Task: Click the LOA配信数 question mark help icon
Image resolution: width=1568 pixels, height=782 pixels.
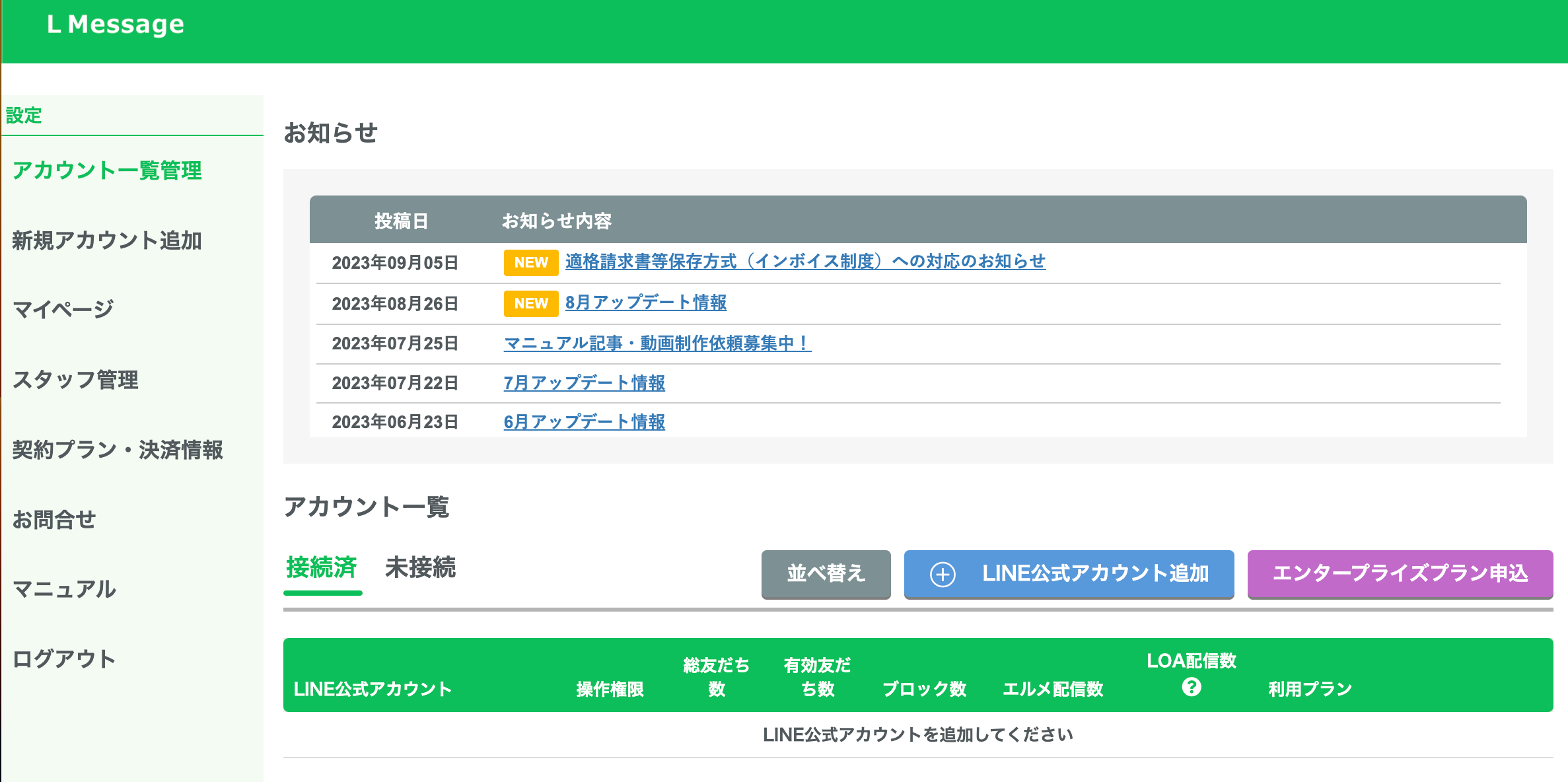Action: 1191,688
